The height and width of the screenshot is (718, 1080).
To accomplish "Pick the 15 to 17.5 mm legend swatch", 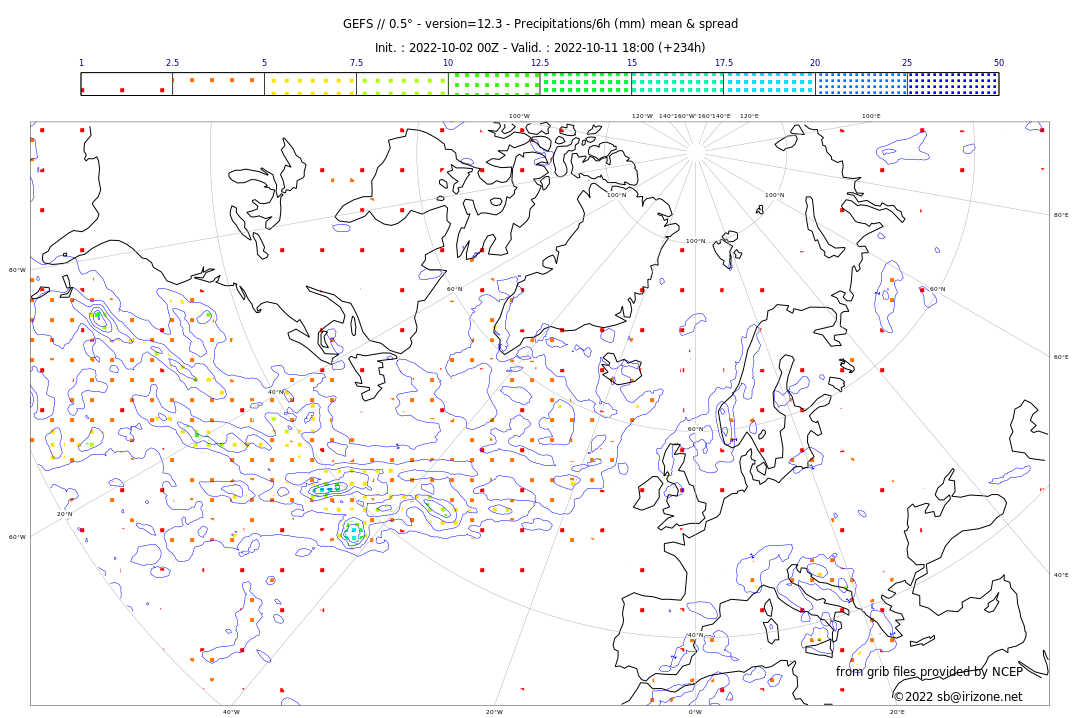I will (678, 84).
